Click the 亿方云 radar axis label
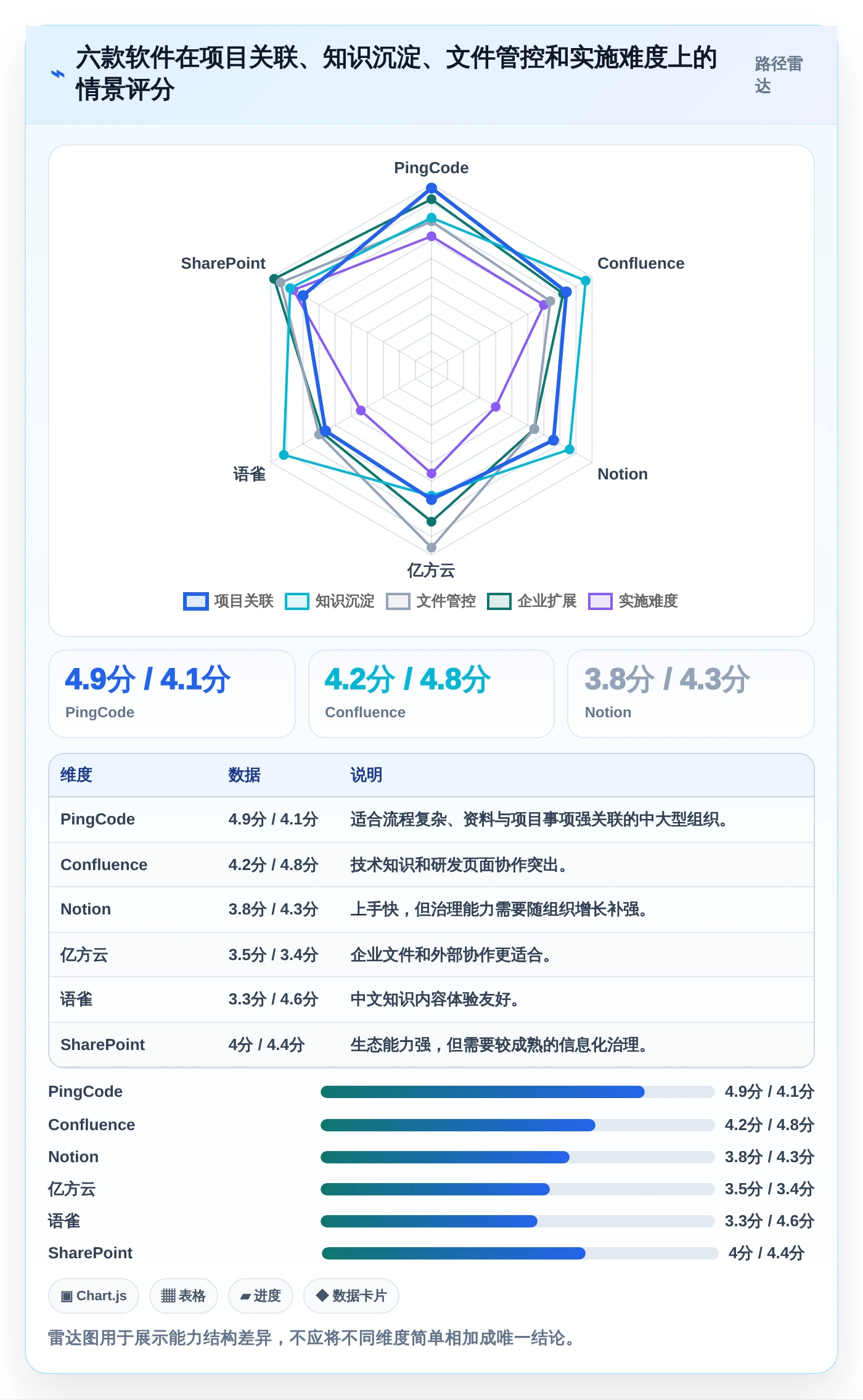The height and width of the screenshot is (1400, 863). 431,570
